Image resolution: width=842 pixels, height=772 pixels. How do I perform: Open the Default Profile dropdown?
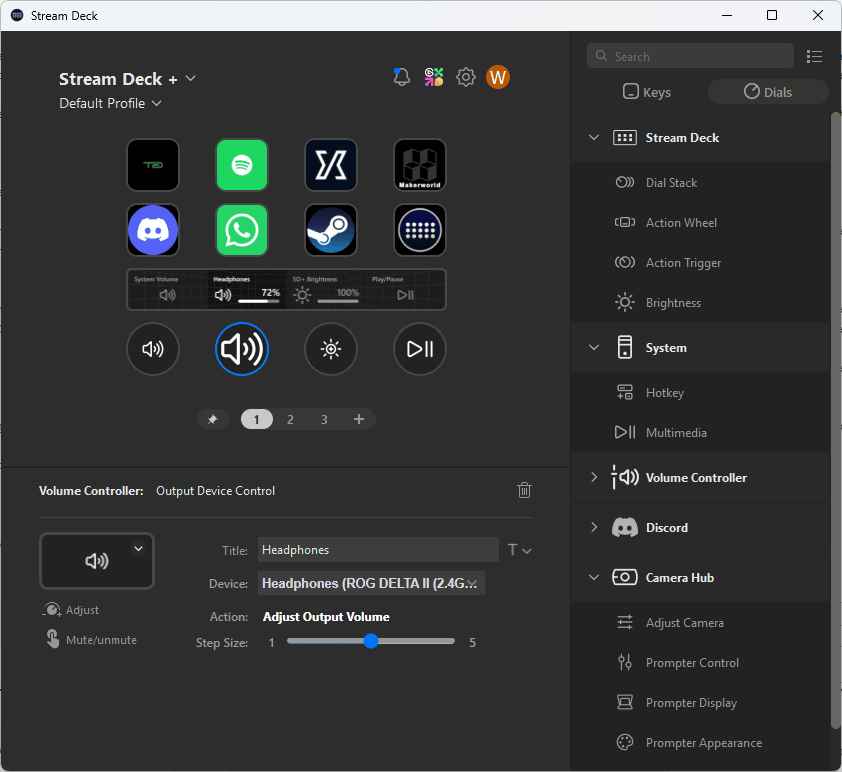pyautogui.click(x=110, y=103)
